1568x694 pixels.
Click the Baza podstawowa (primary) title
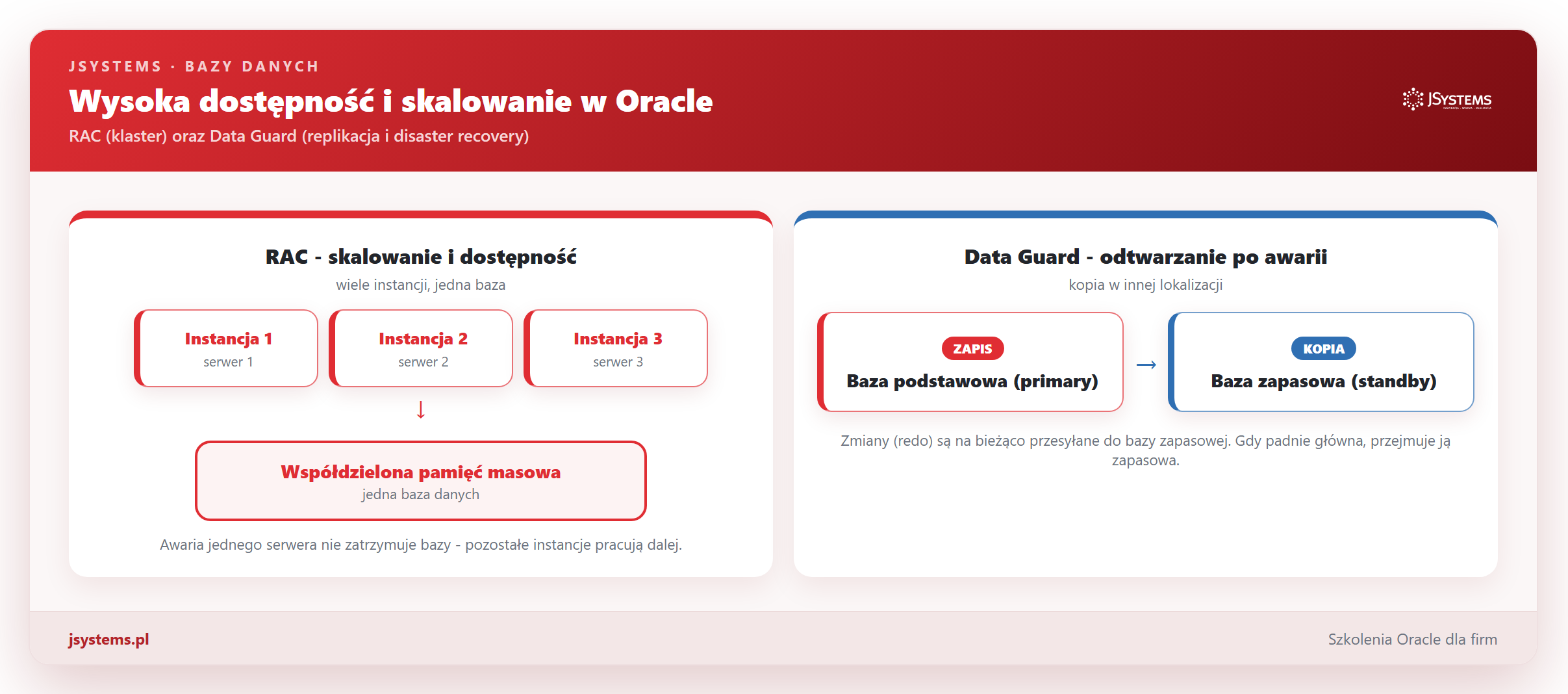(972, 381)
